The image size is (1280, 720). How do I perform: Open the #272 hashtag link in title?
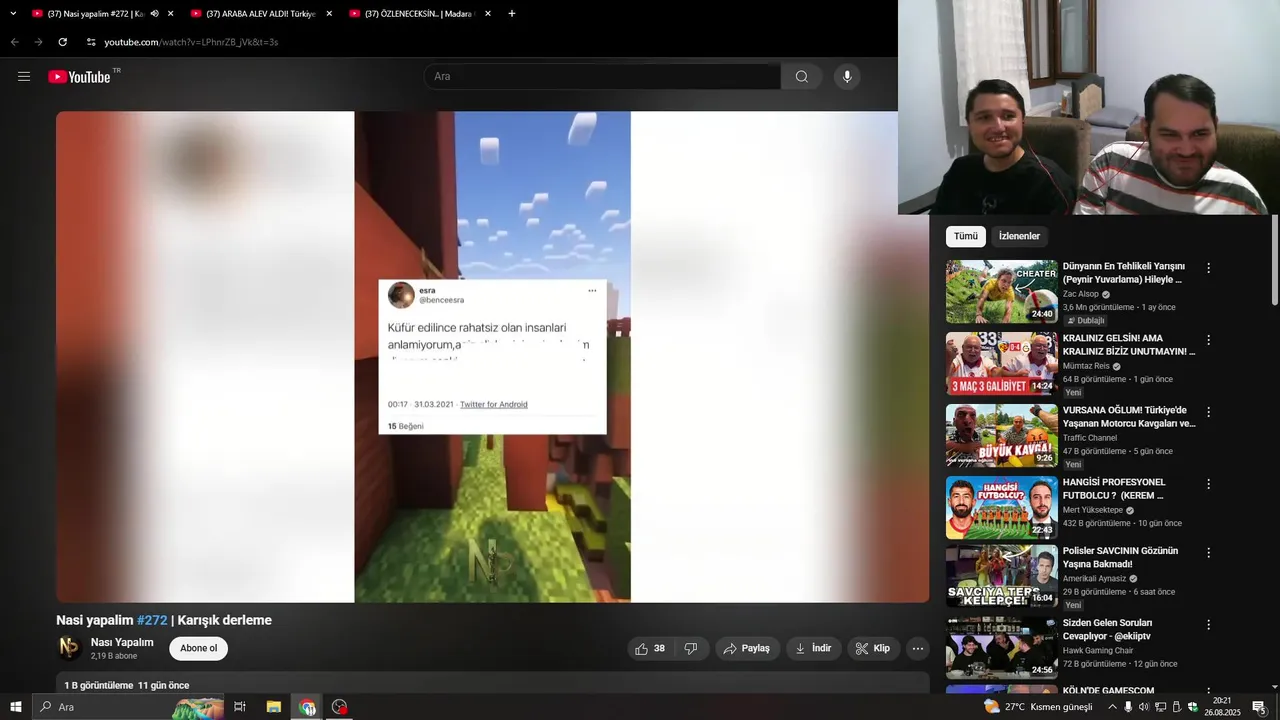pyautogui.click(x=152, y=620)
